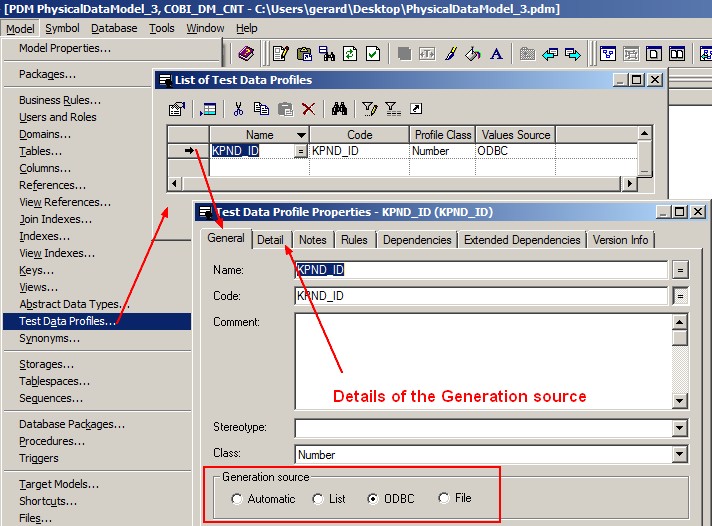Click the Find binoculars icon

click(x=339, y=109)
